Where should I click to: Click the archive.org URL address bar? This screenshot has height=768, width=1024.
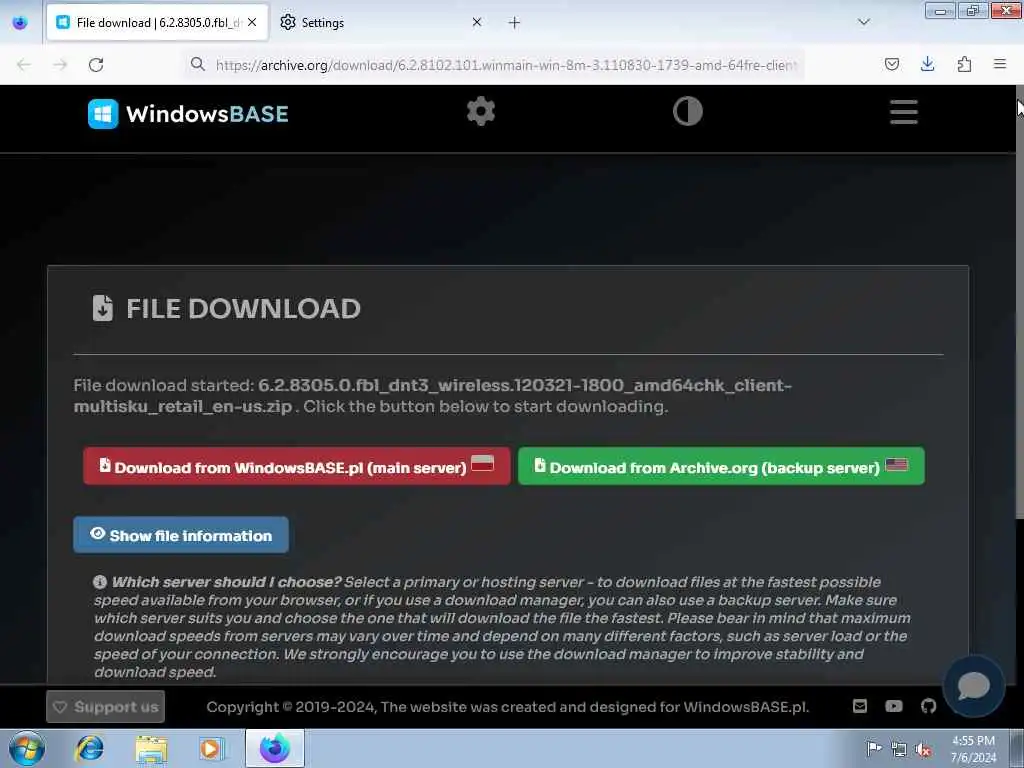point(506,65)
